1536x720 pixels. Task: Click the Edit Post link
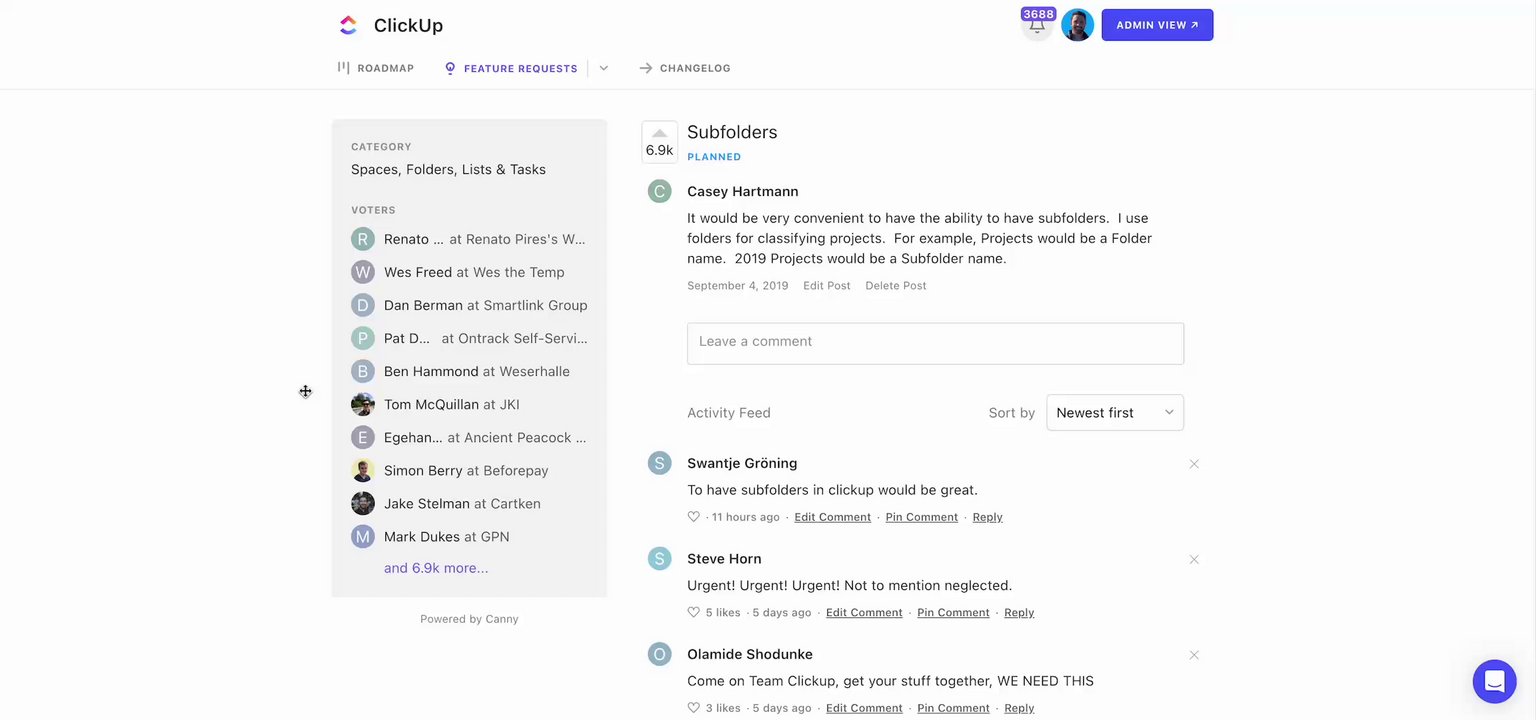(x=826, y=286)
